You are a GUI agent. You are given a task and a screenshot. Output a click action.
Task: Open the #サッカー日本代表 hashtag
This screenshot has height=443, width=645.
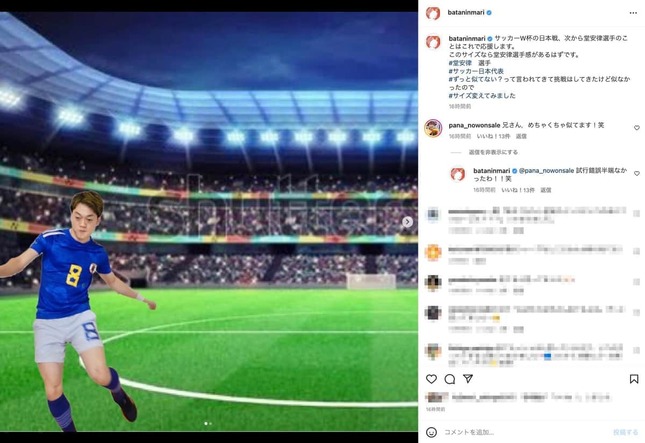[476, 71]
